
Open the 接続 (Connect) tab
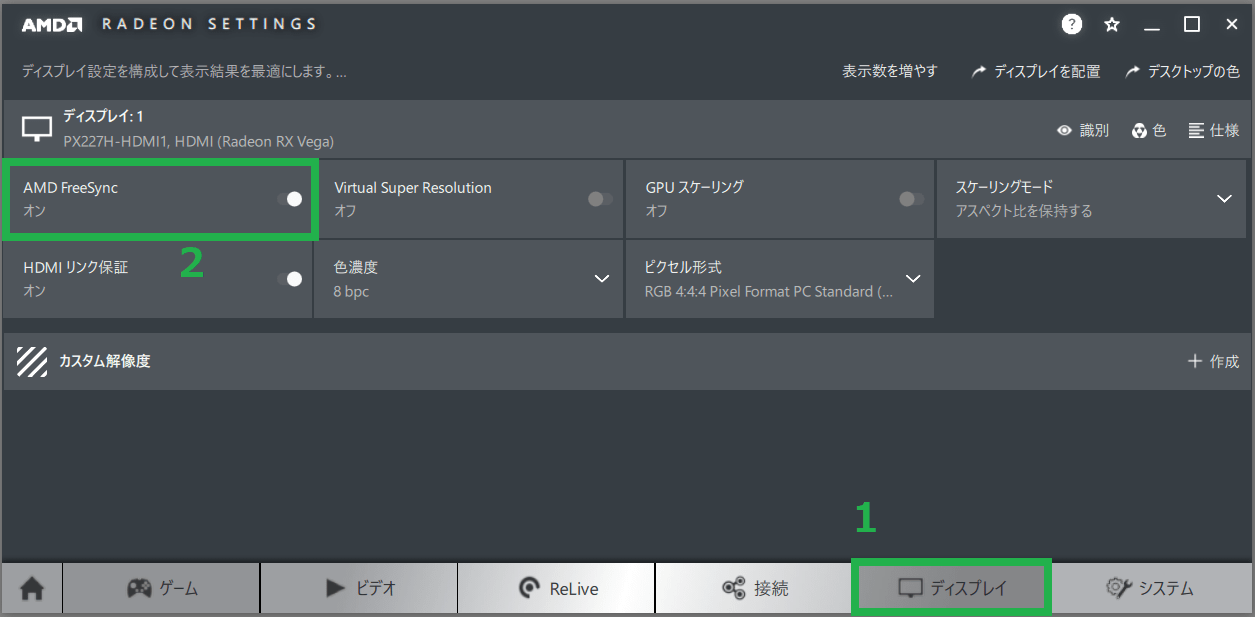click(754, 588)
